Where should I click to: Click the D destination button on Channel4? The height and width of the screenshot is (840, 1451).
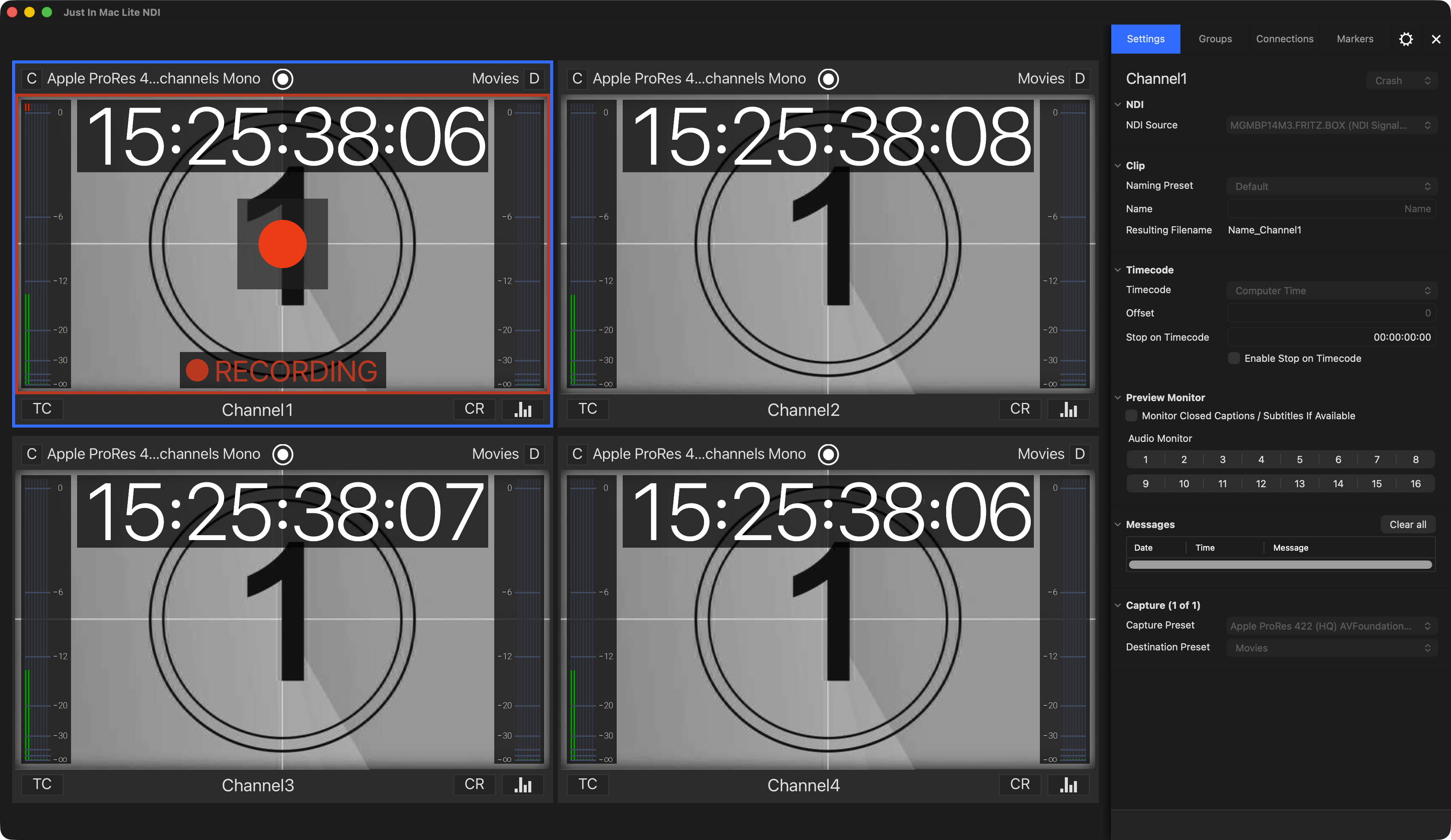[1080, 454]
